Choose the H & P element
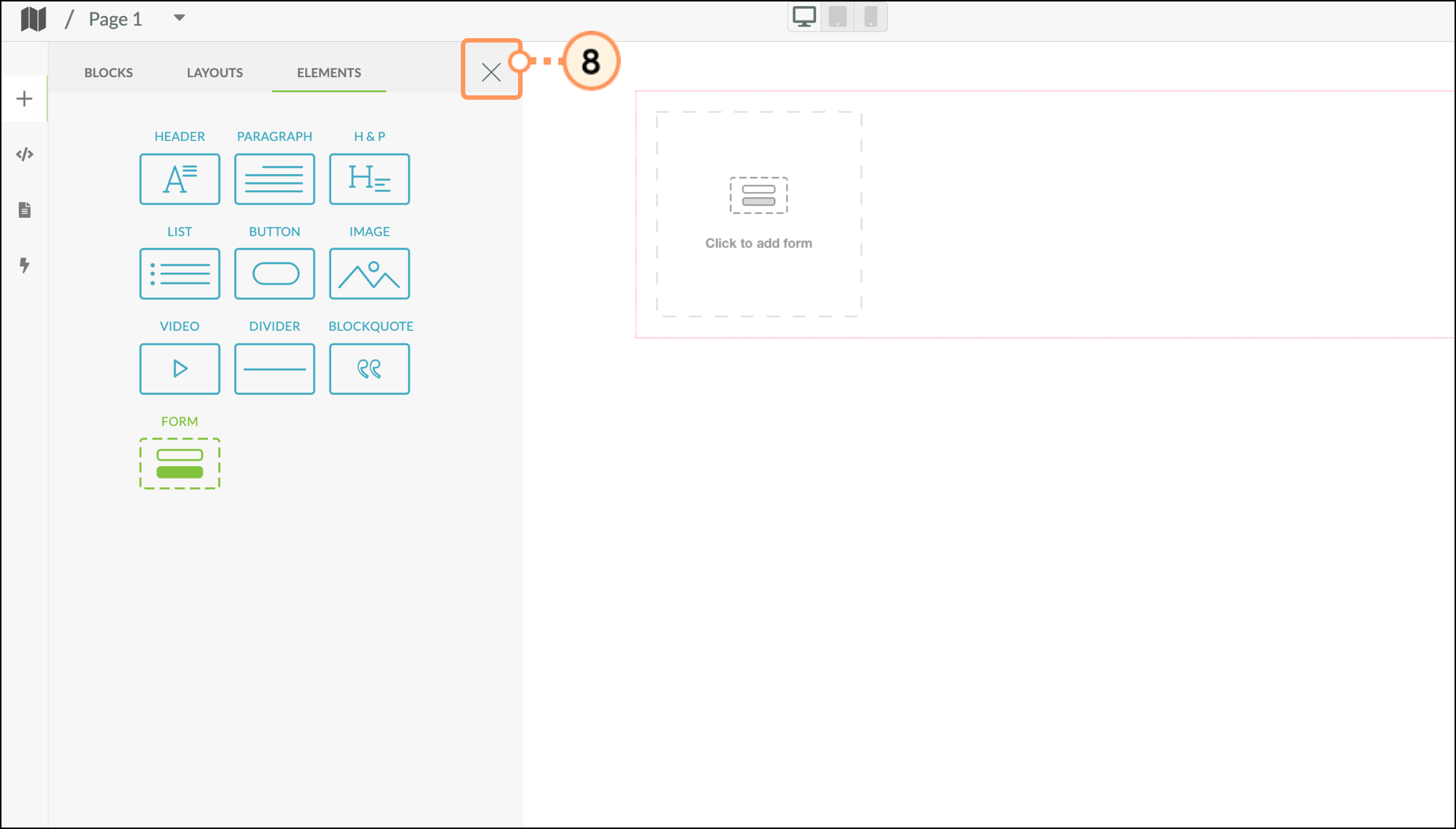 click(x=369, y=179)
